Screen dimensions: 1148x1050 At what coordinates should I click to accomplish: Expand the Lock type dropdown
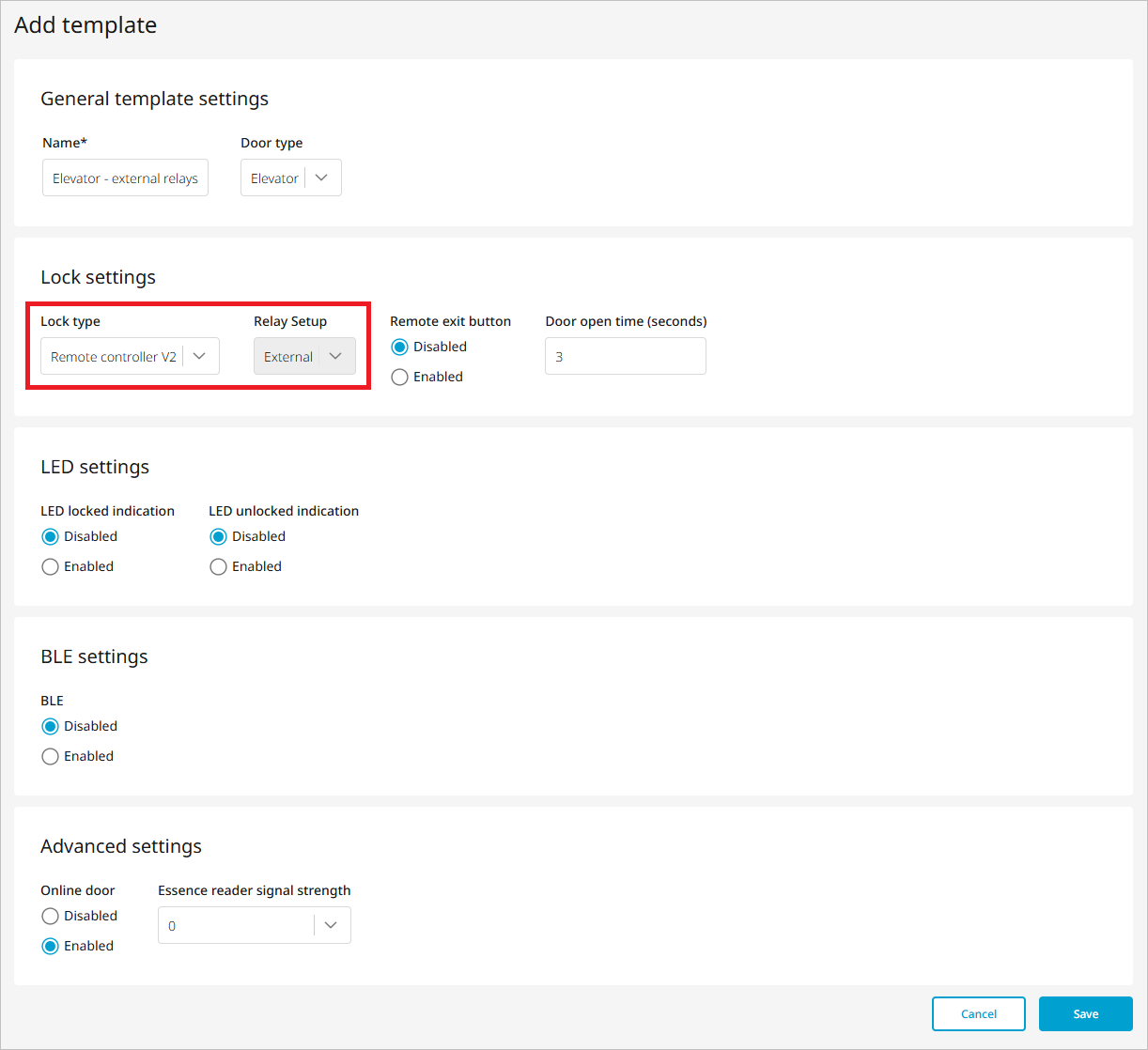tap(130, 357)
